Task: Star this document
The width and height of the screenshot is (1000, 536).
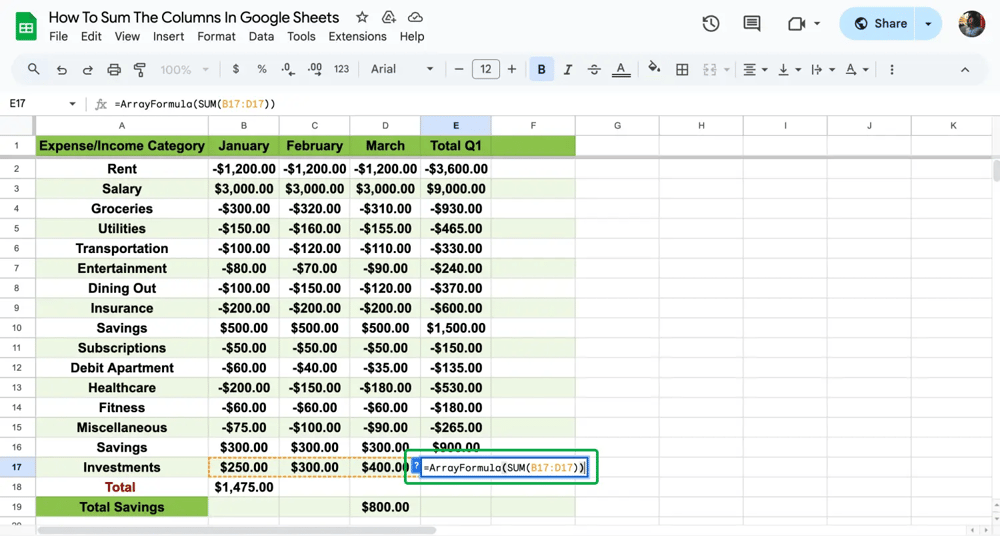Action: click(x=362, y=18)
